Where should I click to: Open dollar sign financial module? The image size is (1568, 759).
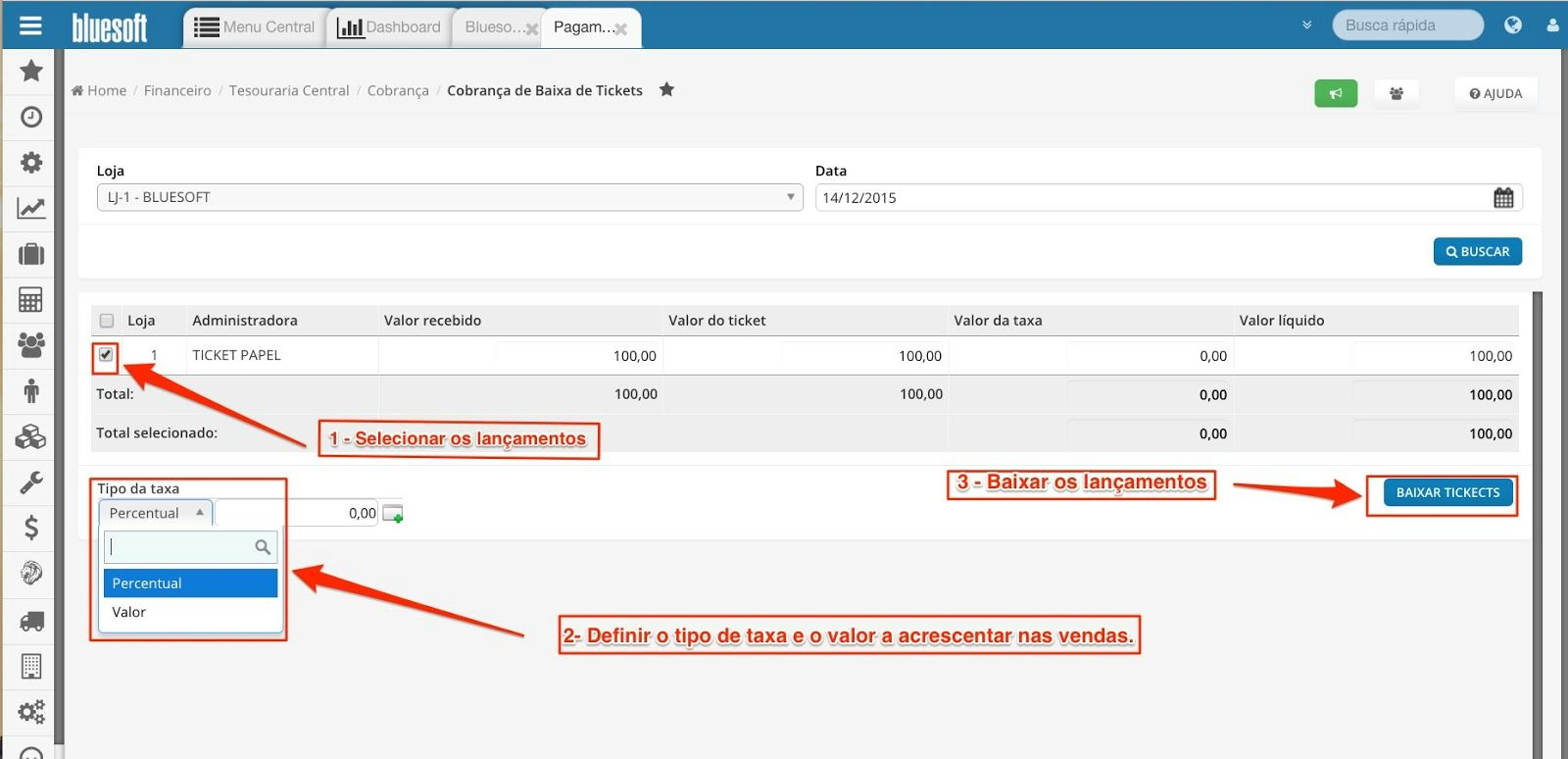[x=31, y=528]
